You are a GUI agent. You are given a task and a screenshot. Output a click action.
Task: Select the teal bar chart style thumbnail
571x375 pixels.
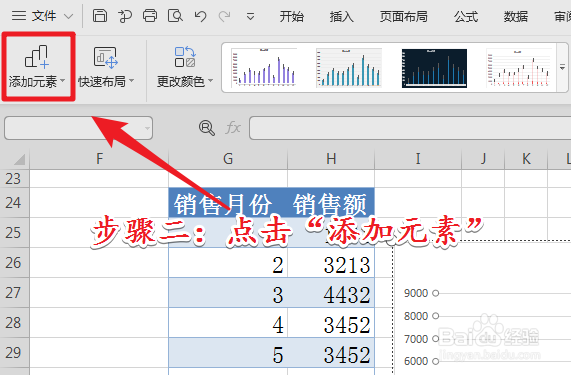coord(349,68)
